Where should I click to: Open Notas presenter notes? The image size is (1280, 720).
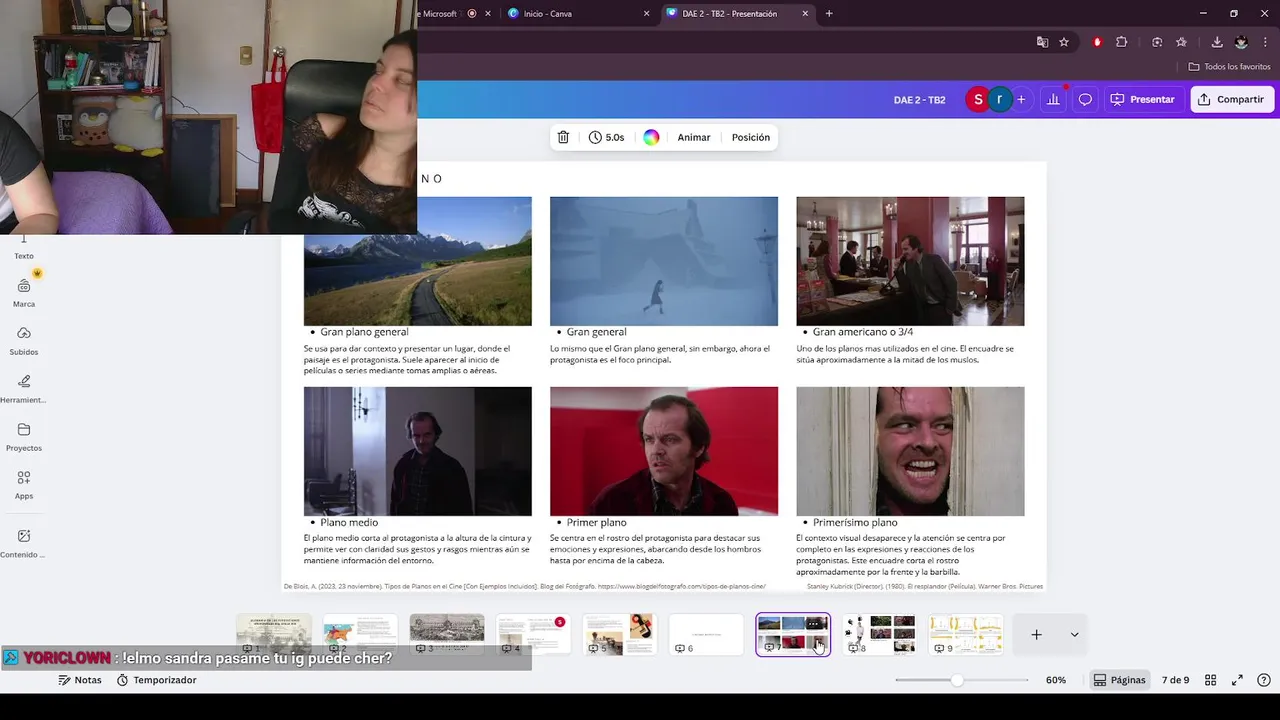[x=80, y=680]
